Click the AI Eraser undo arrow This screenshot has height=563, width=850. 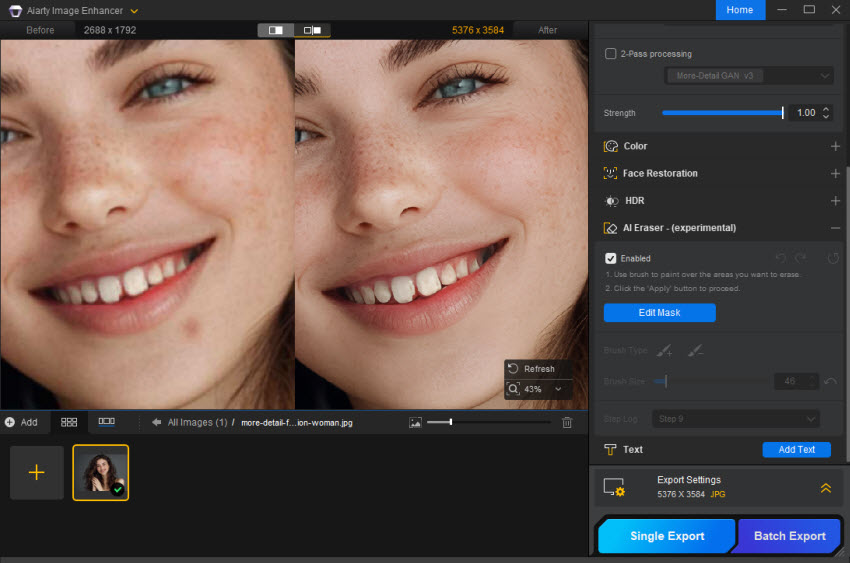coord(781,258)
